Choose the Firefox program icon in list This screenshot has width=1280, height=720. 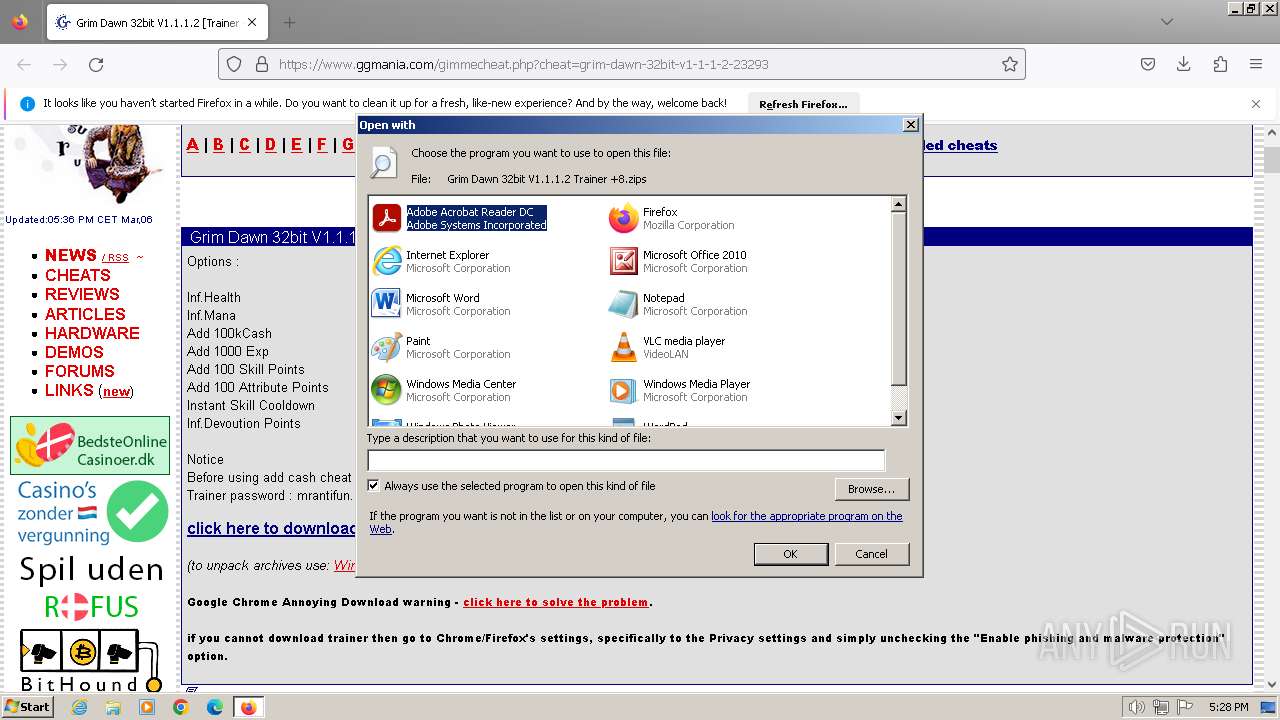coord(624,218)
